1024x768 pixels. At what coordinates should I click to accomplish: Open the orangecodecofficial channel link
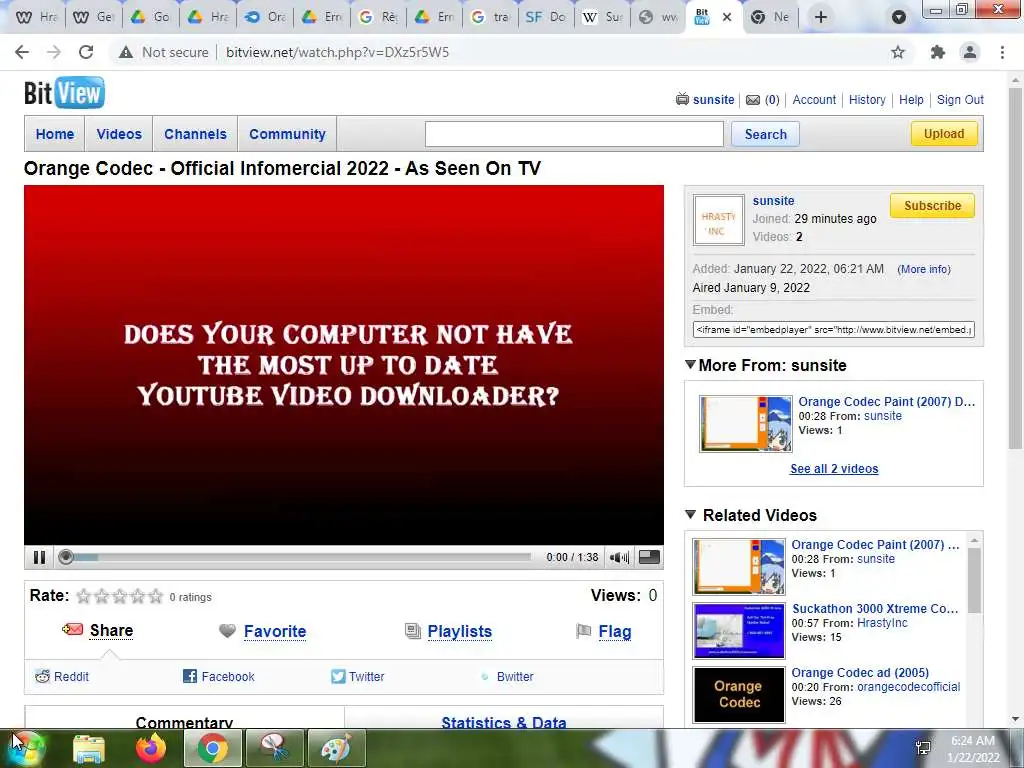pyautogui.click(x=908, y=687)
